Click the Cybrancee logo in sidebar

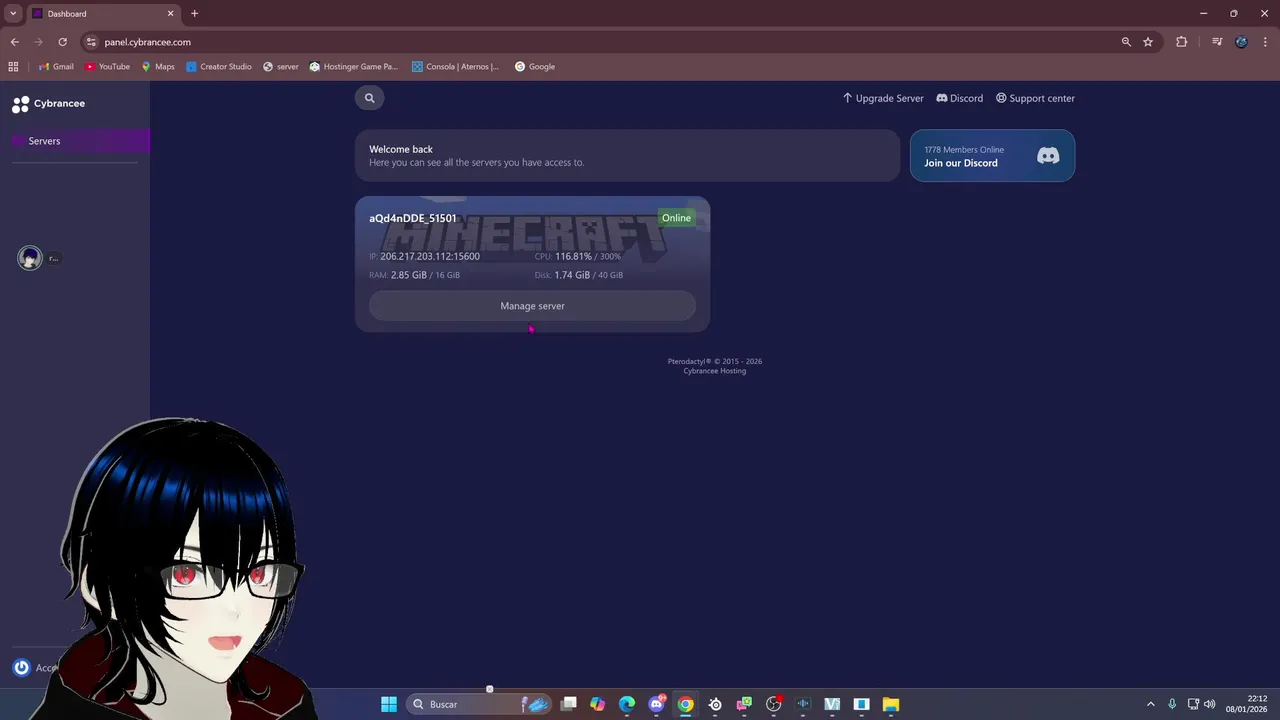pyautogui.click(x=48, y=104)
